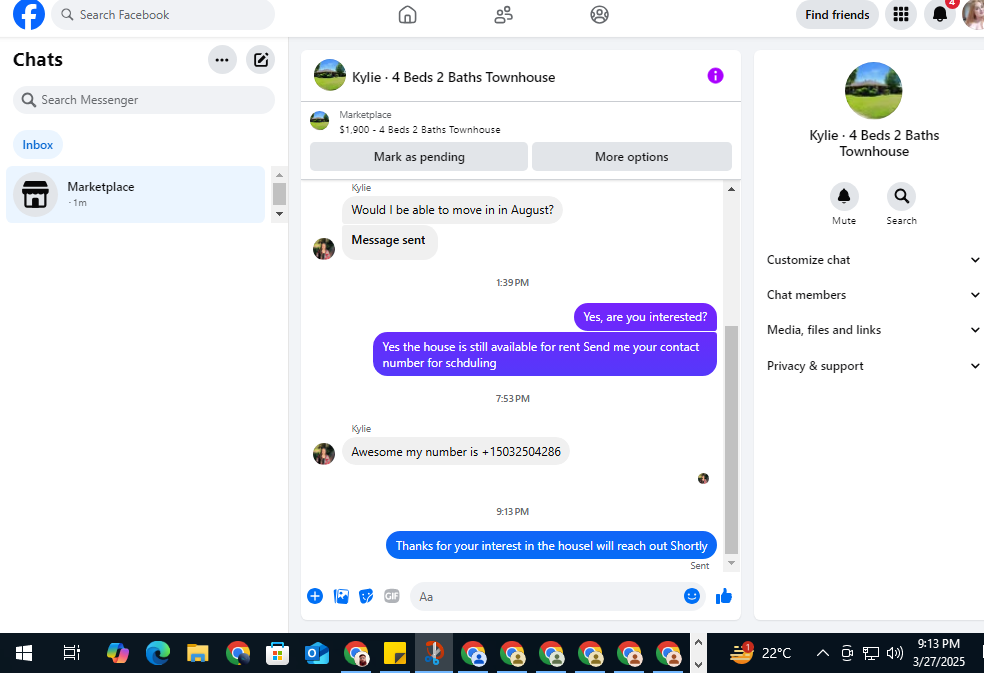Open emoji picker smiley icon
The height and width of the screenshot is (673, 984).
(692, 596)
